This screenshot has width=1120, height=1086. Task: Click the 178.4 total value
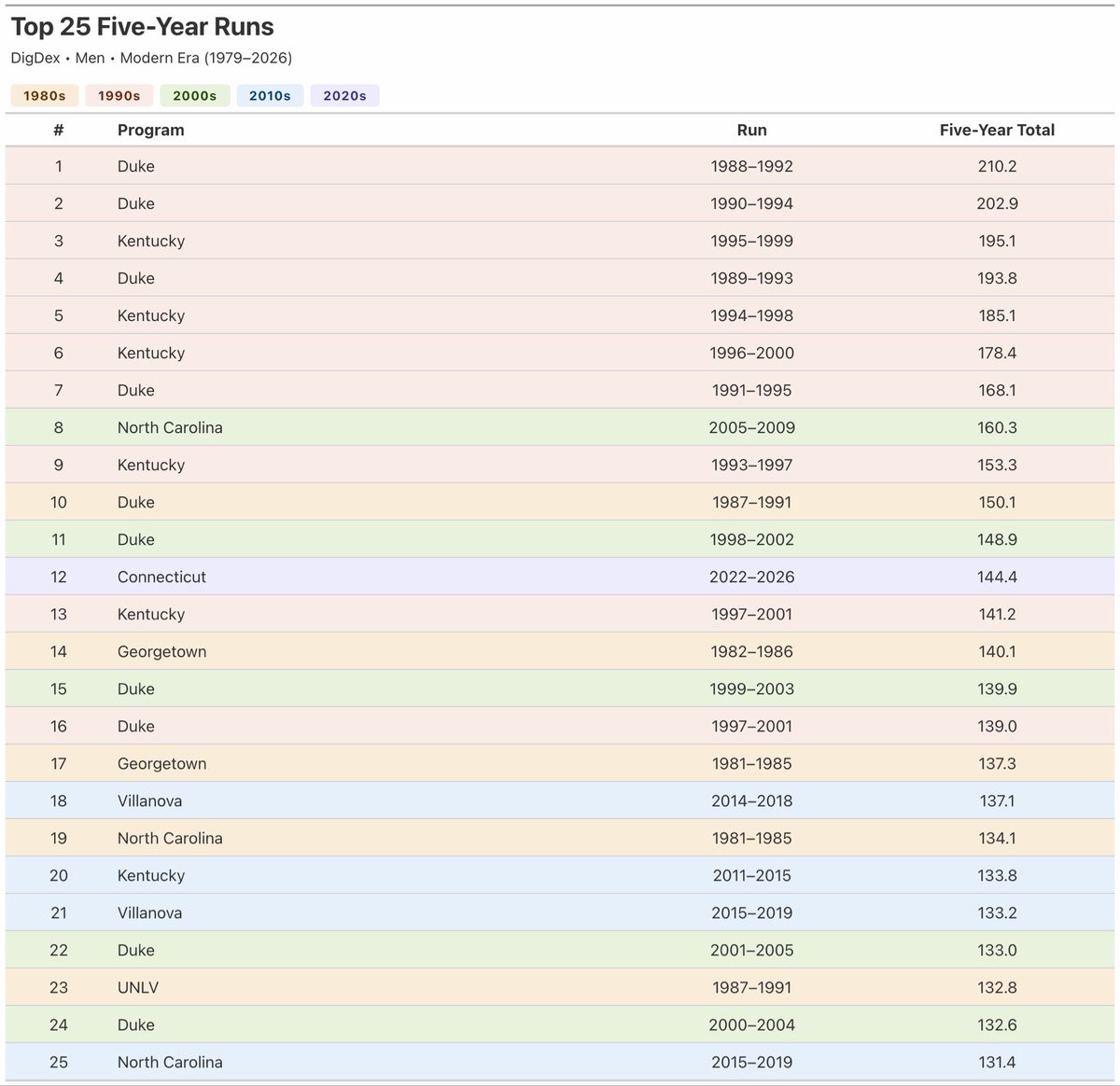pyautogui.click(x=997, y=353)
